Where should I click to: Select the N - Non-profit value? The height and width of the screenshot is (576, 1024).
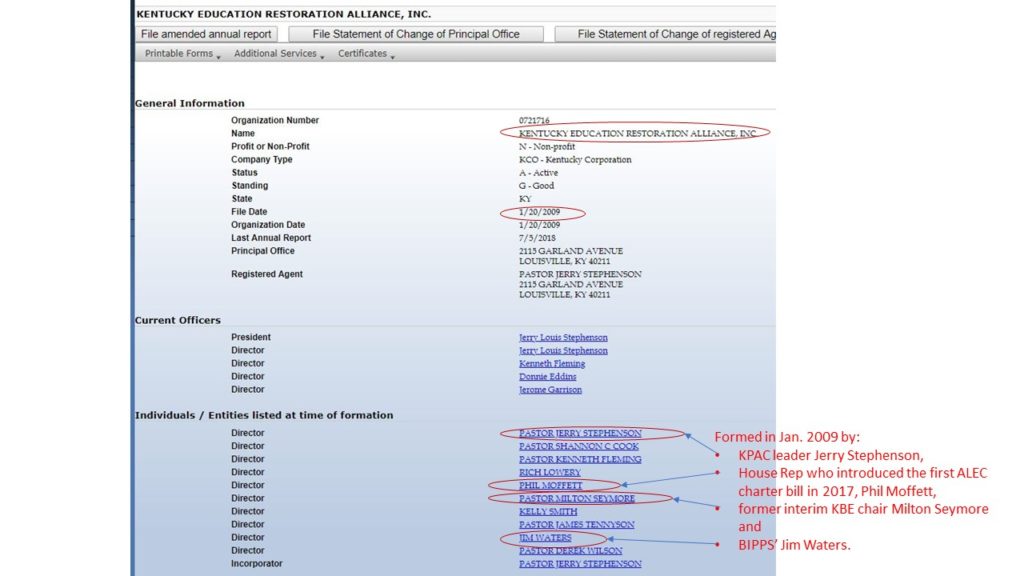coord(547,147)
